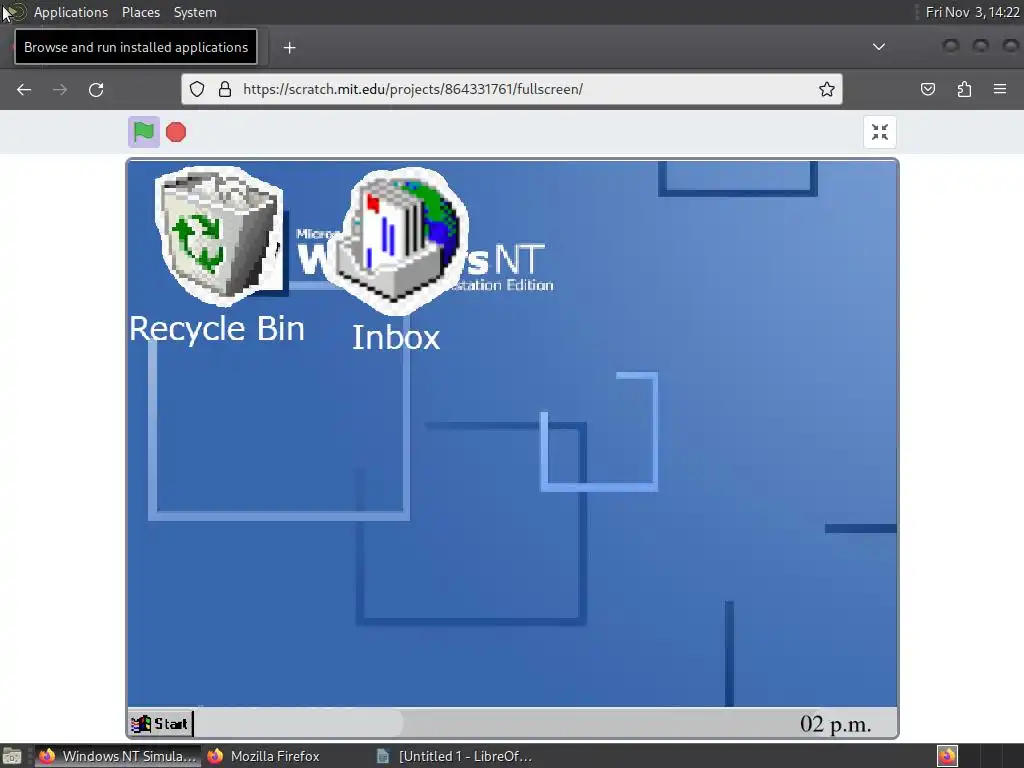Open the Applications menu
The image size is (1024, 768).
[x=71, y=12]
